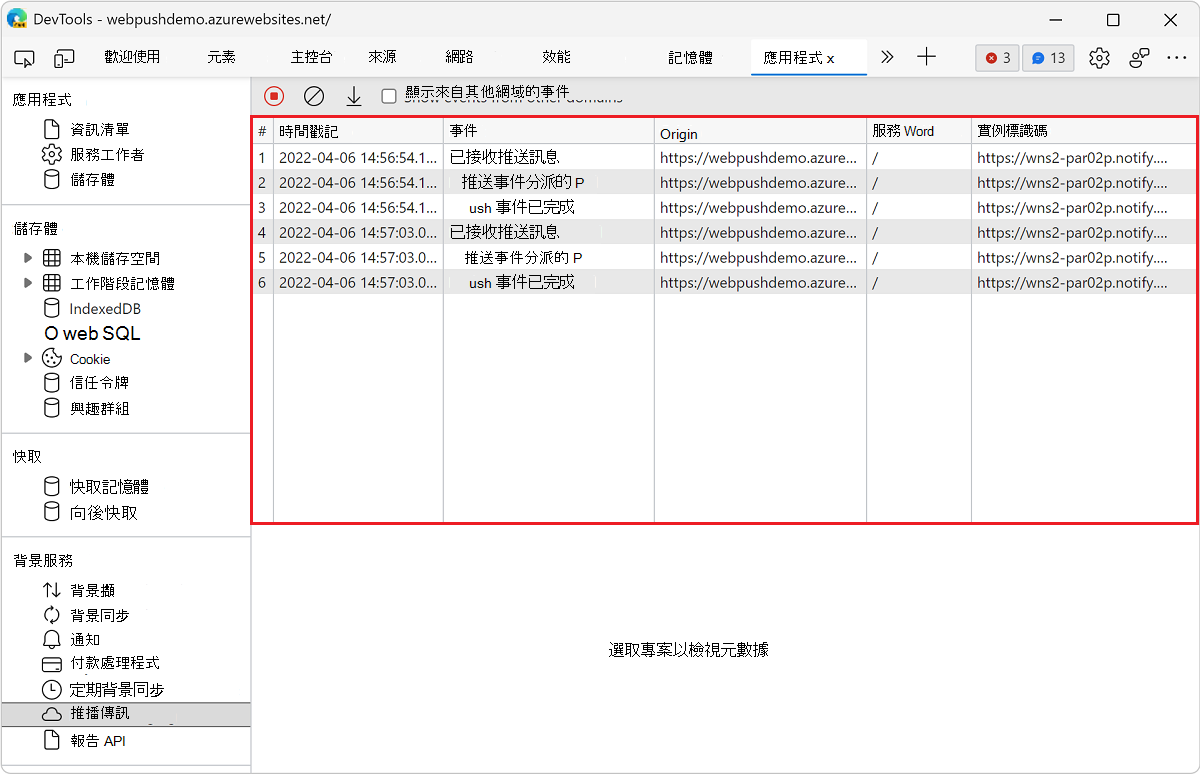Enable showing events from other domains
This screenshot has height=774, width=1200.
(388, 96)
